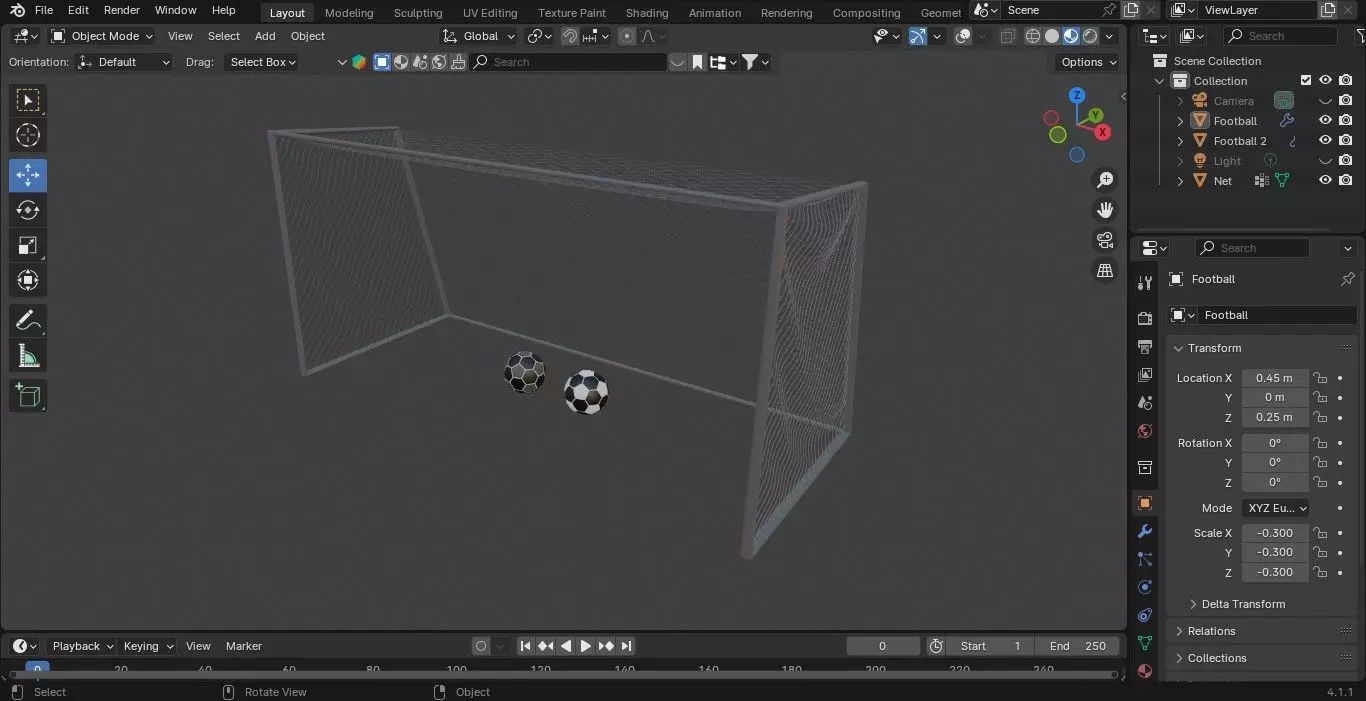Click the Scale X value field
The height and width of the screenshot is (701, 1366).
point(1275,533)
